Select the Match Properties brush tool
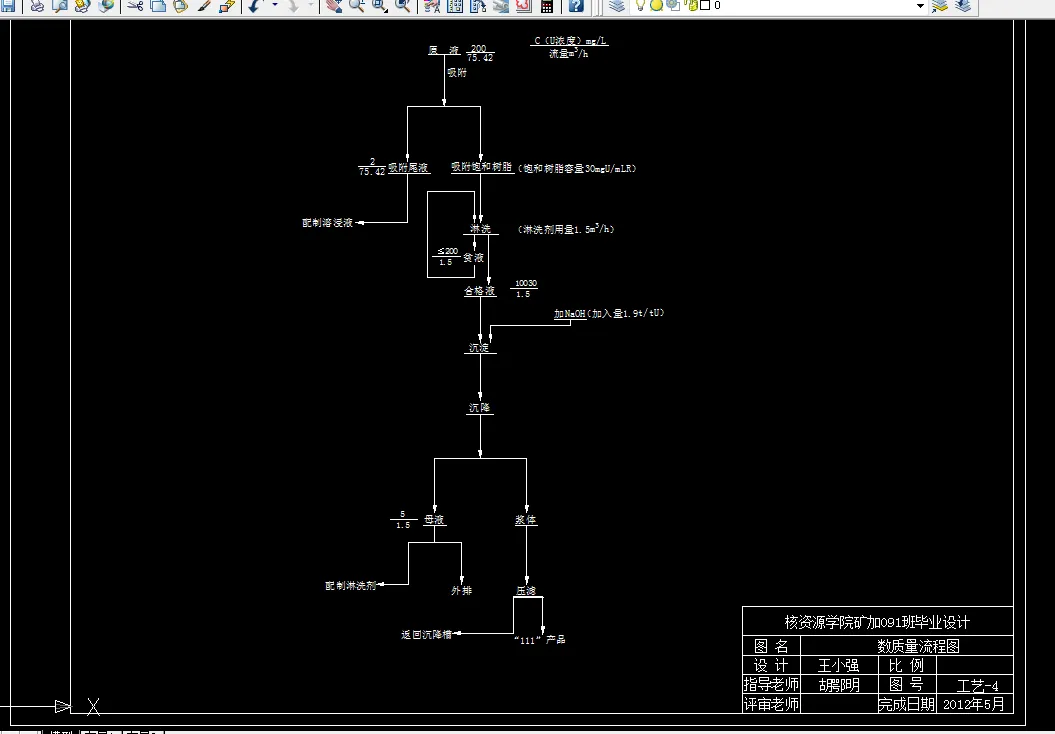This screenshot has width=1055, height=734. [x=204, y=5]
